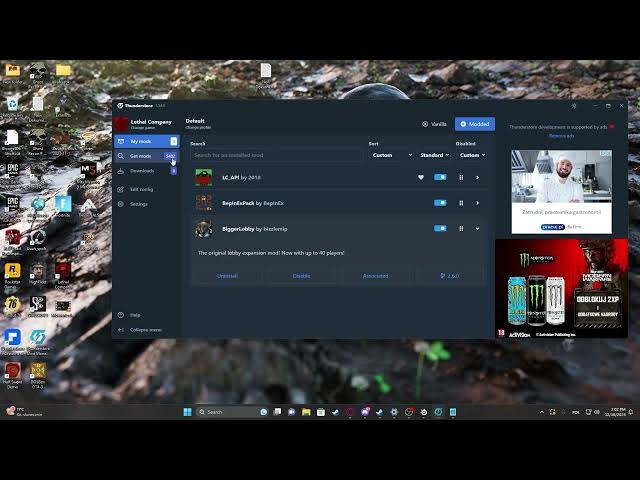Click Uninstall for BiggerLobby

[227, 275]
